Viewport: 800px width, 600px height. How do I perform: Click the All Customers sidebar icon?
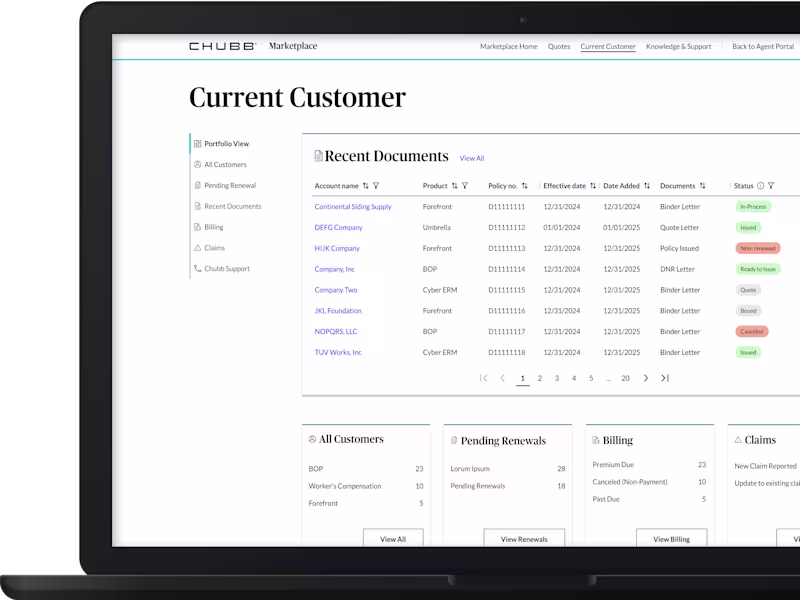pyautogui.click(x=198, y=164)
